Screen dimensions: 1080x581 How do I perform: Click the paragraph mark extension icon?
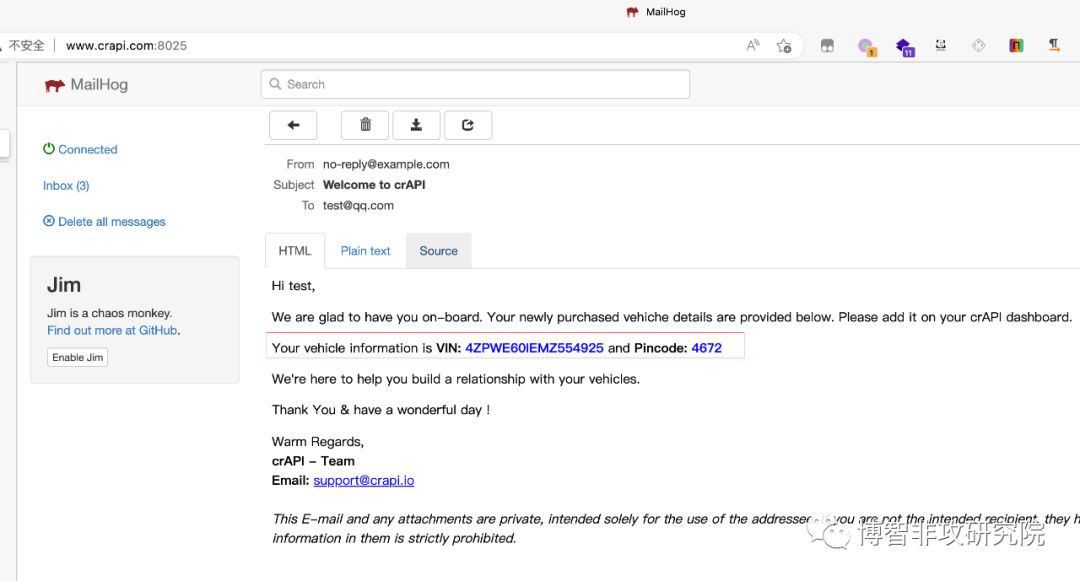point(1054,45)
